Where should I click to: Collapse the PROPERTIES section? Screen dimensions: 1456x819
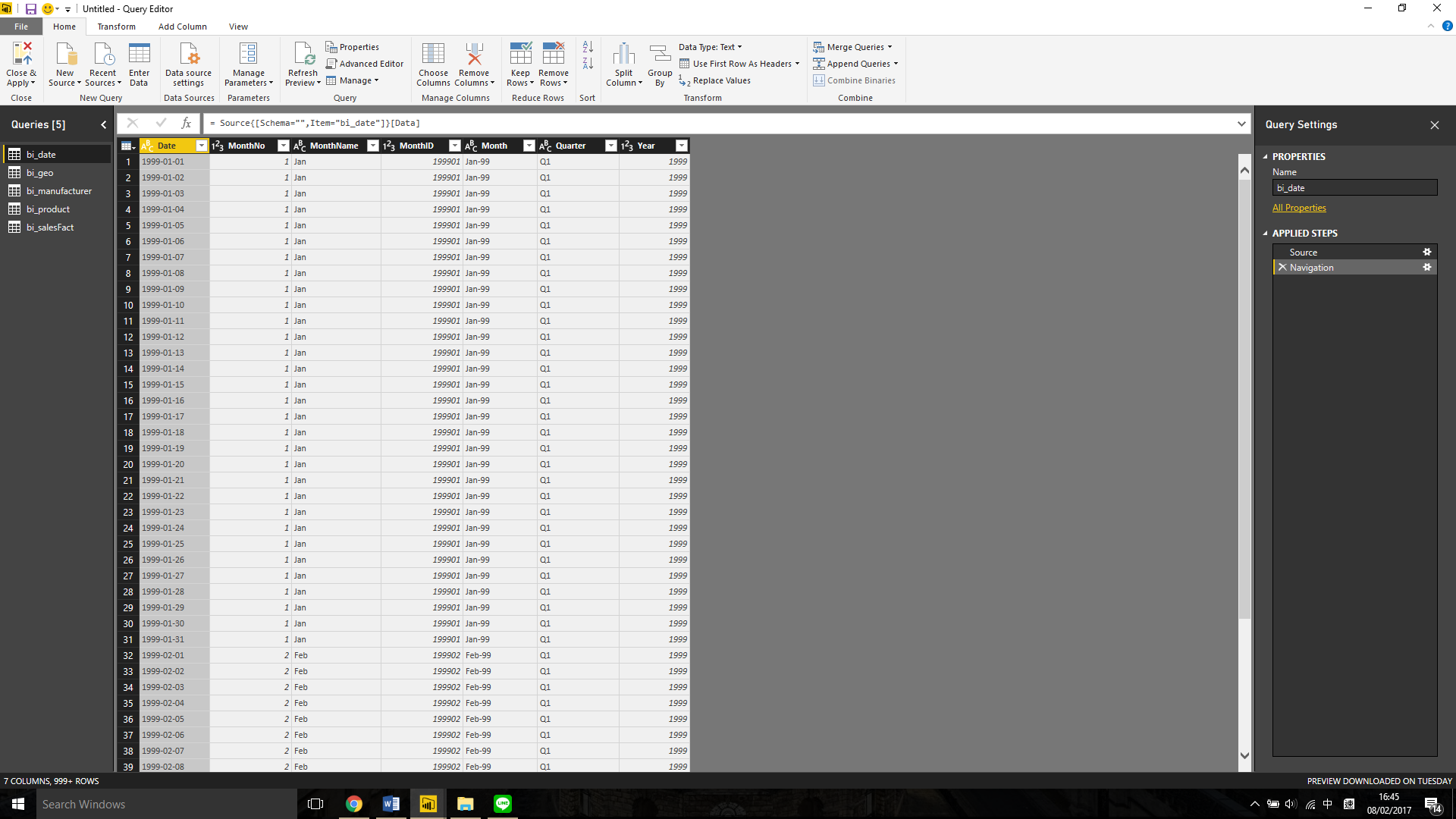click(1265, 156)
